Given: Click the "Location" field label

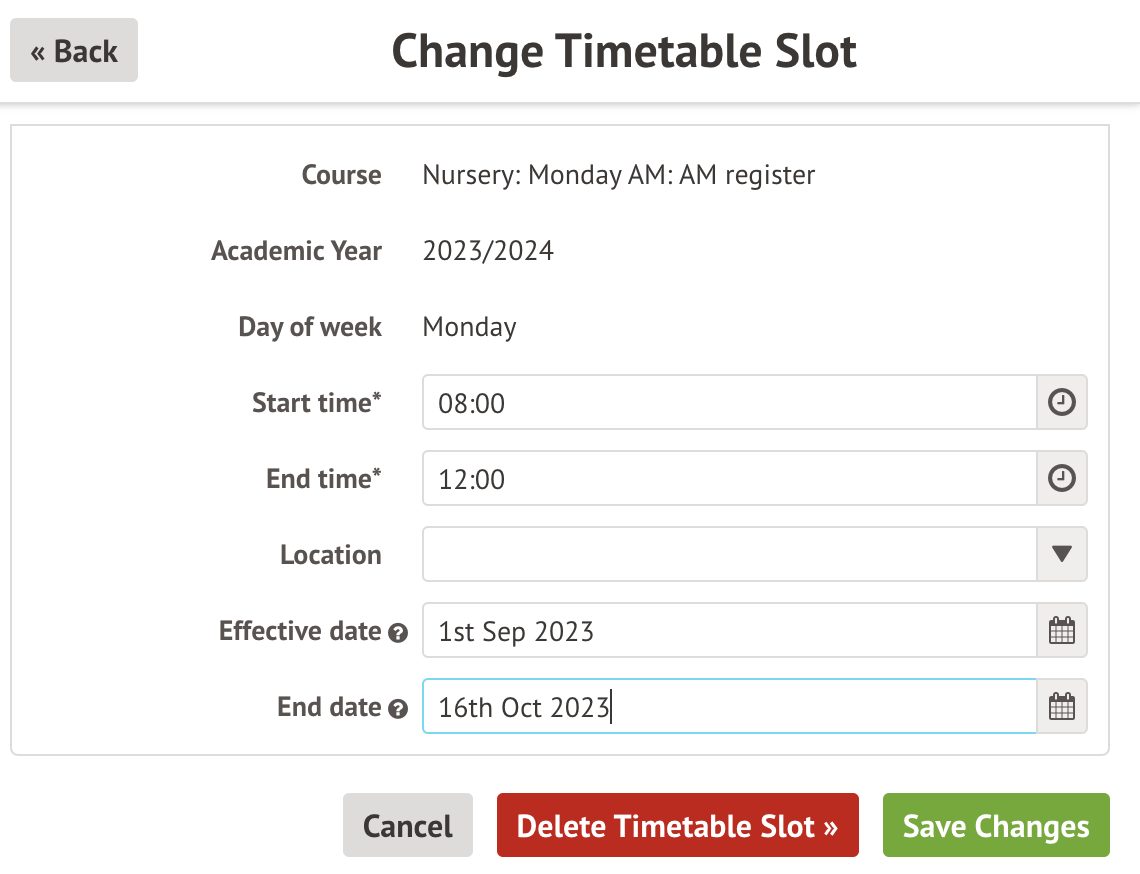Looking at the screenshot, I should (330, 555).
